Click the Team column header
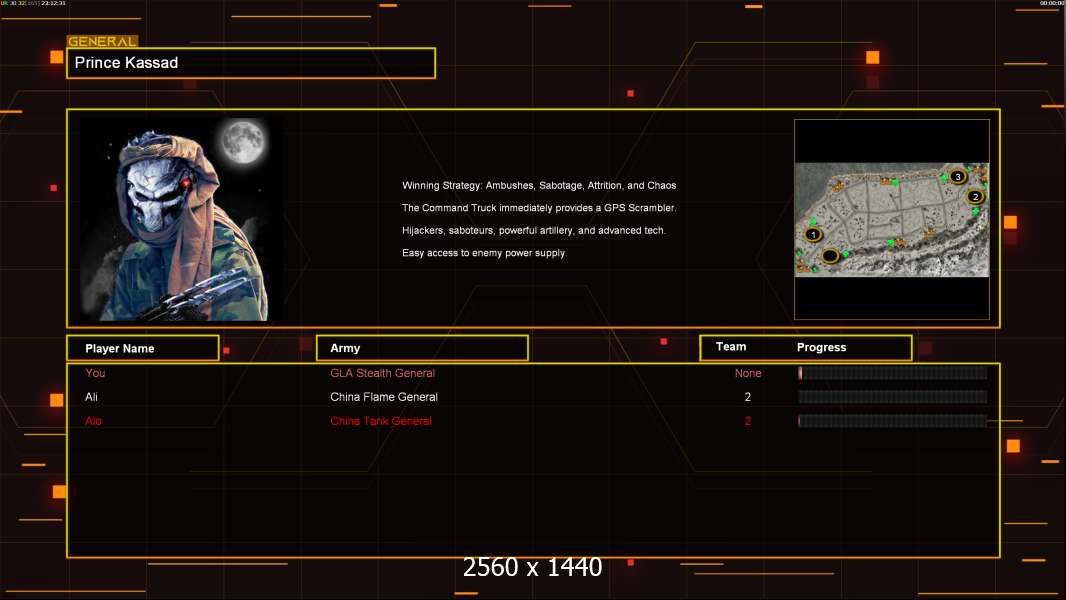The image size is (1066, 600). (x=731, y=347)
